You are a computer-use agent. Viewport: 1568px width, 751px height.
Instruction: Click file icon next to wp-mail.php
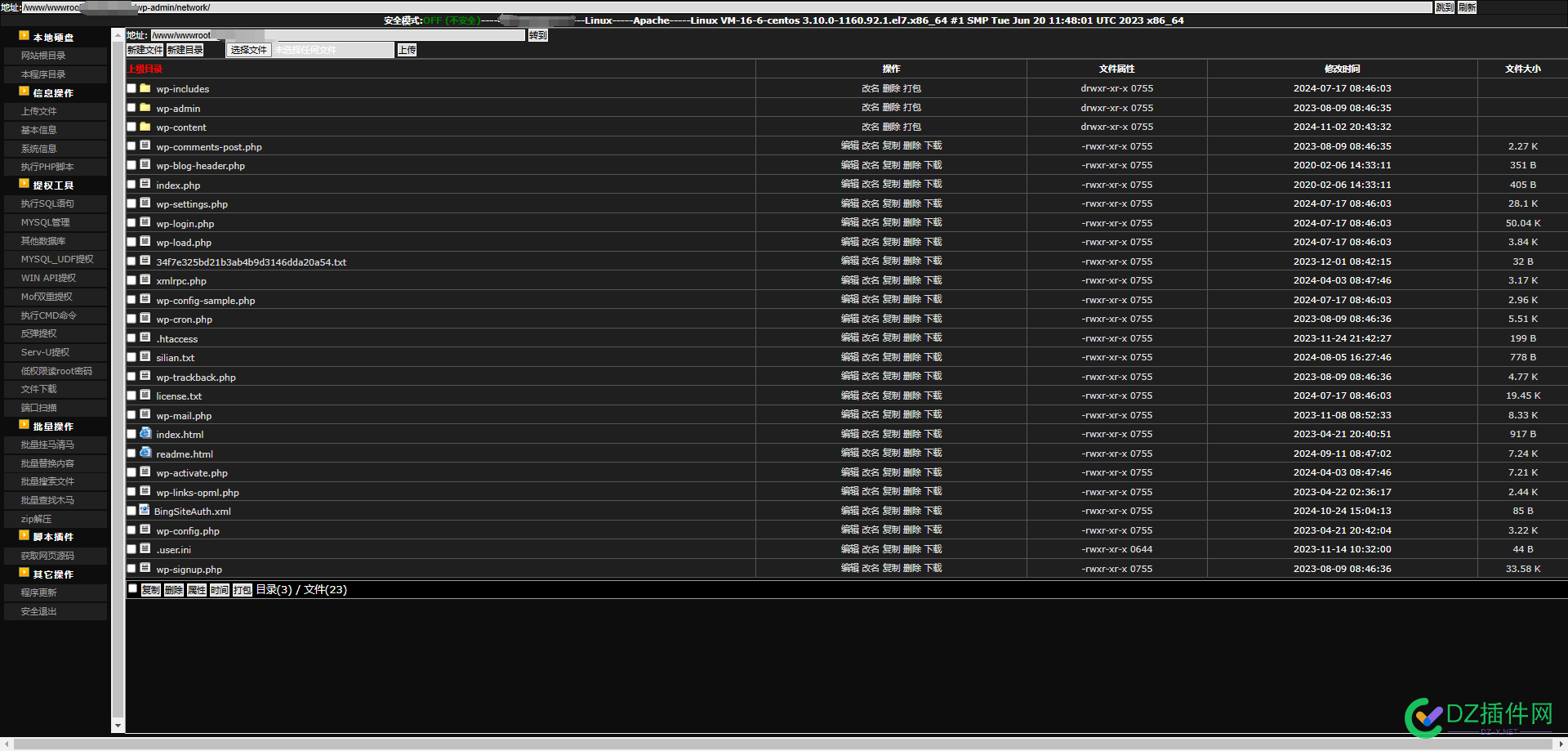145,414
